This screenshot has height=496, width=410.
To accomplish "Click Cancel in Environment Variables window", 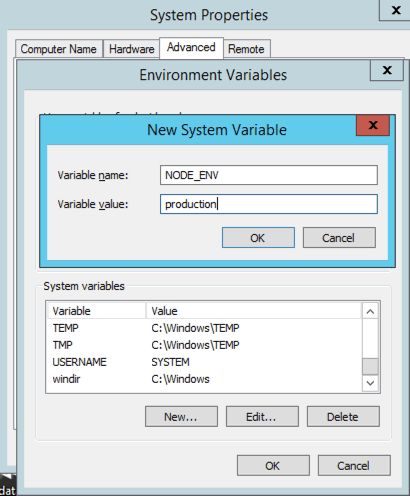I will 354,465.
